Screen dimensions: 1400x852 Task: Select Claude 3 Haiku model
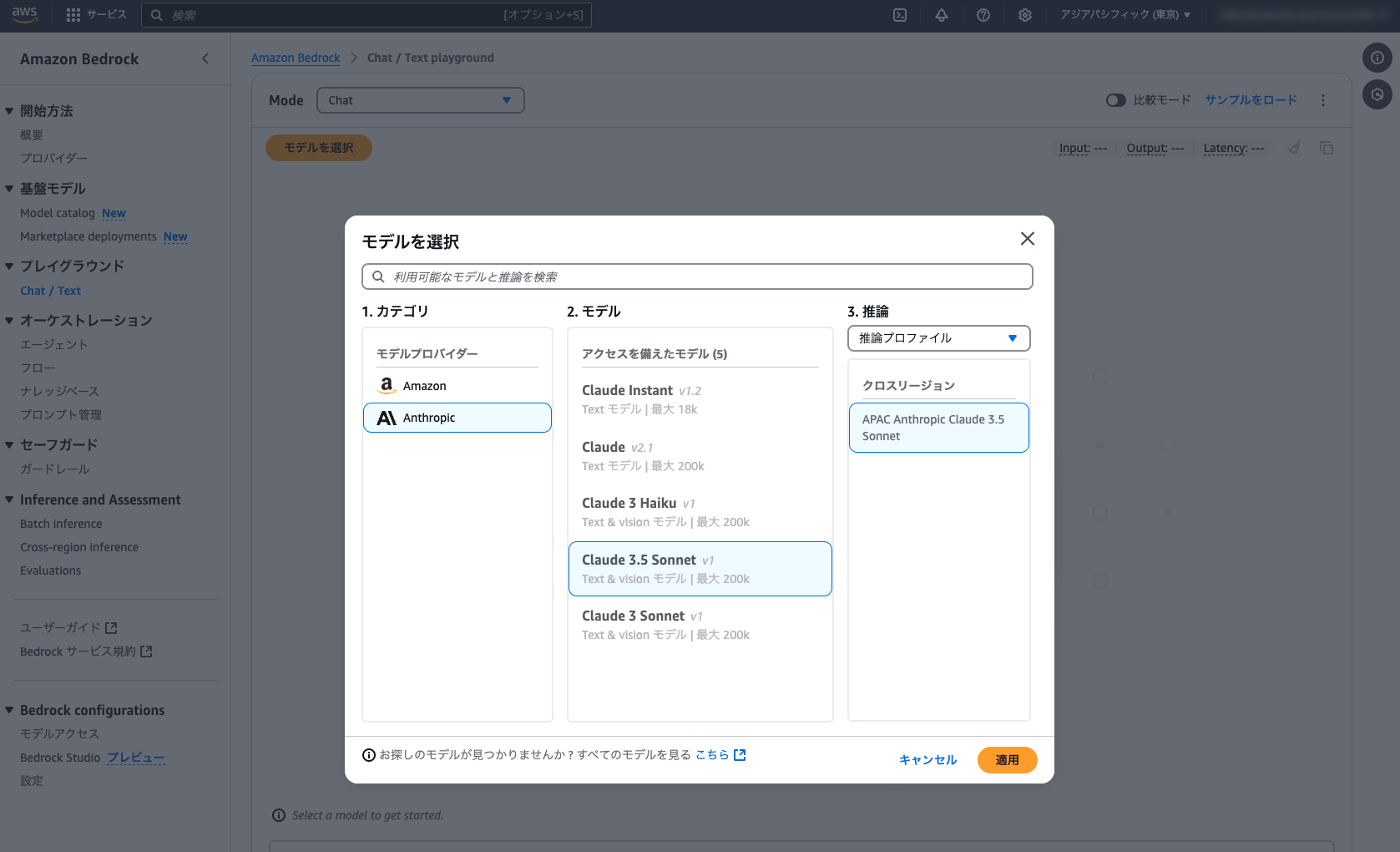click(700, 512)
